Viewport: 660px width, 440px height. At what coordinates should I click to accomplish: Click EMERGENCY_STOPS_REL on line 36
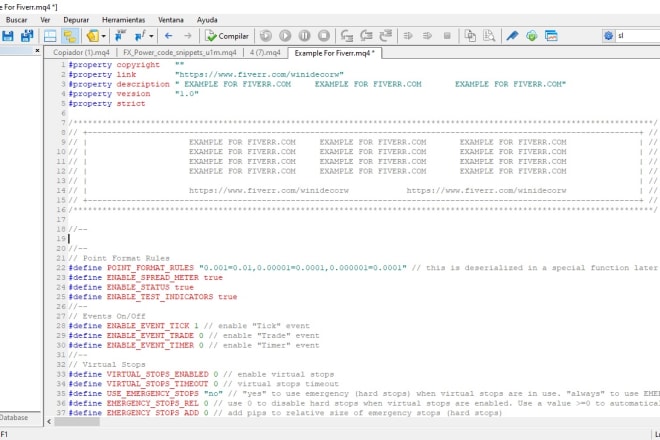[x=152, y=403]
